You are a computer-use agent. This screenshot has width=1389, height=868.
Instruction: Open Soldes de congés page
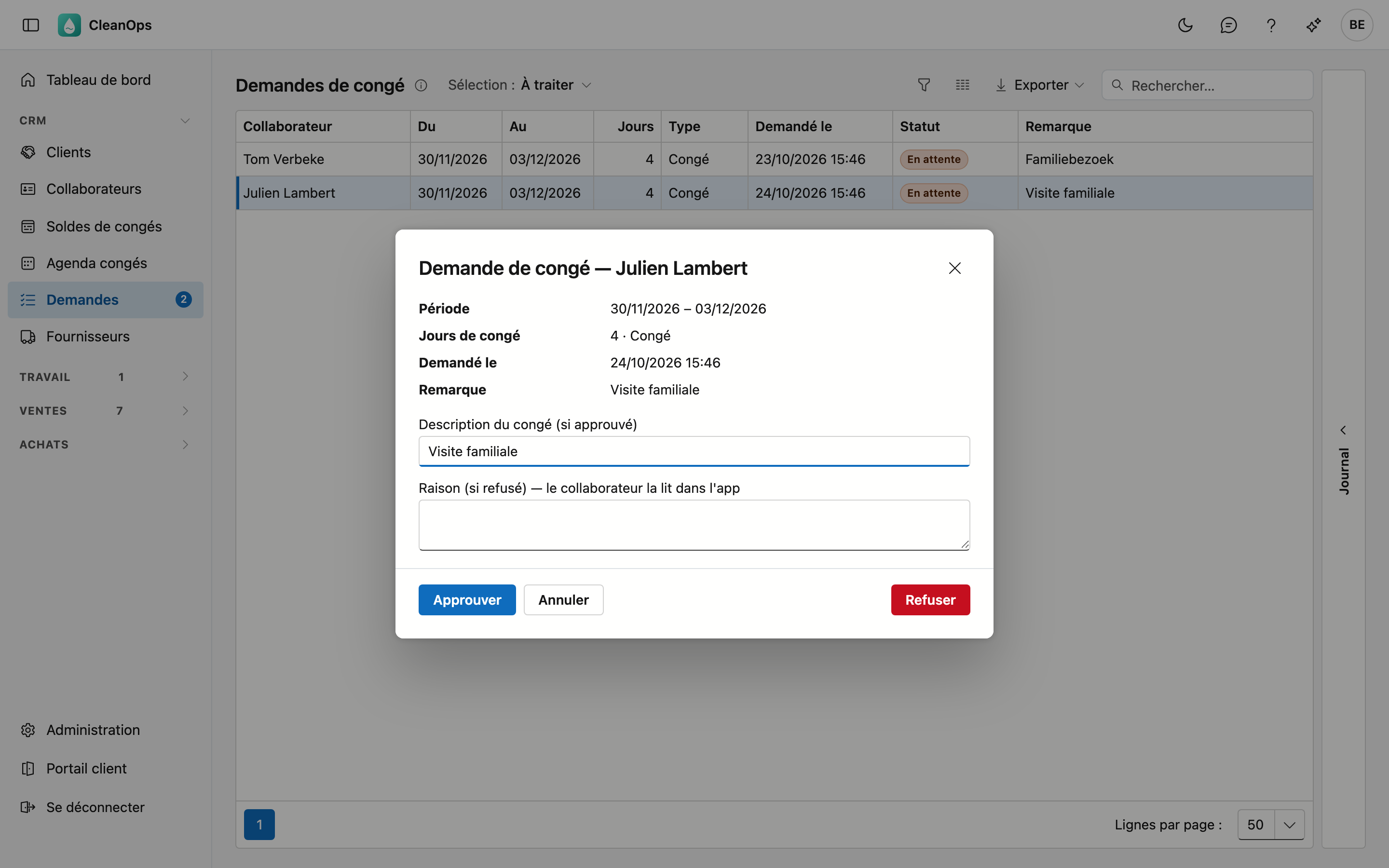pos(106,226)
